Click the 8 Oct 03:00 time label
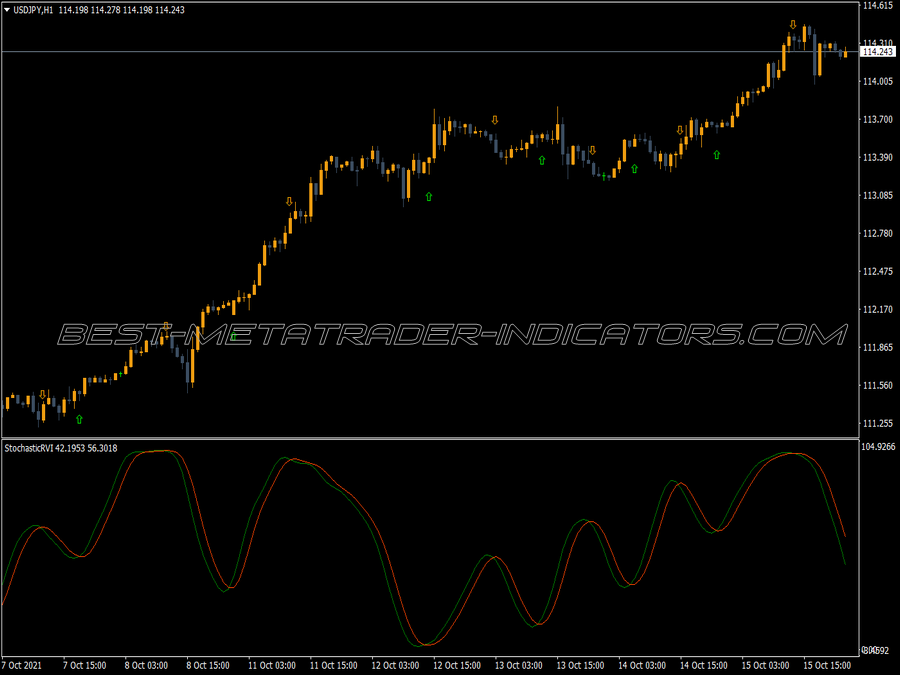 coord(146,666)
